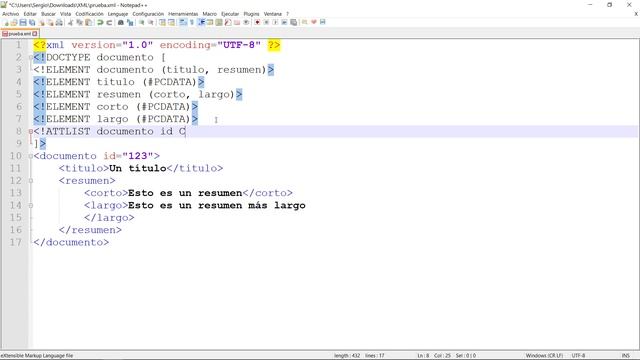Click Run Macro Multiple Times icon
The height and width of the screenshot is (360, 640).
[284, 22]
